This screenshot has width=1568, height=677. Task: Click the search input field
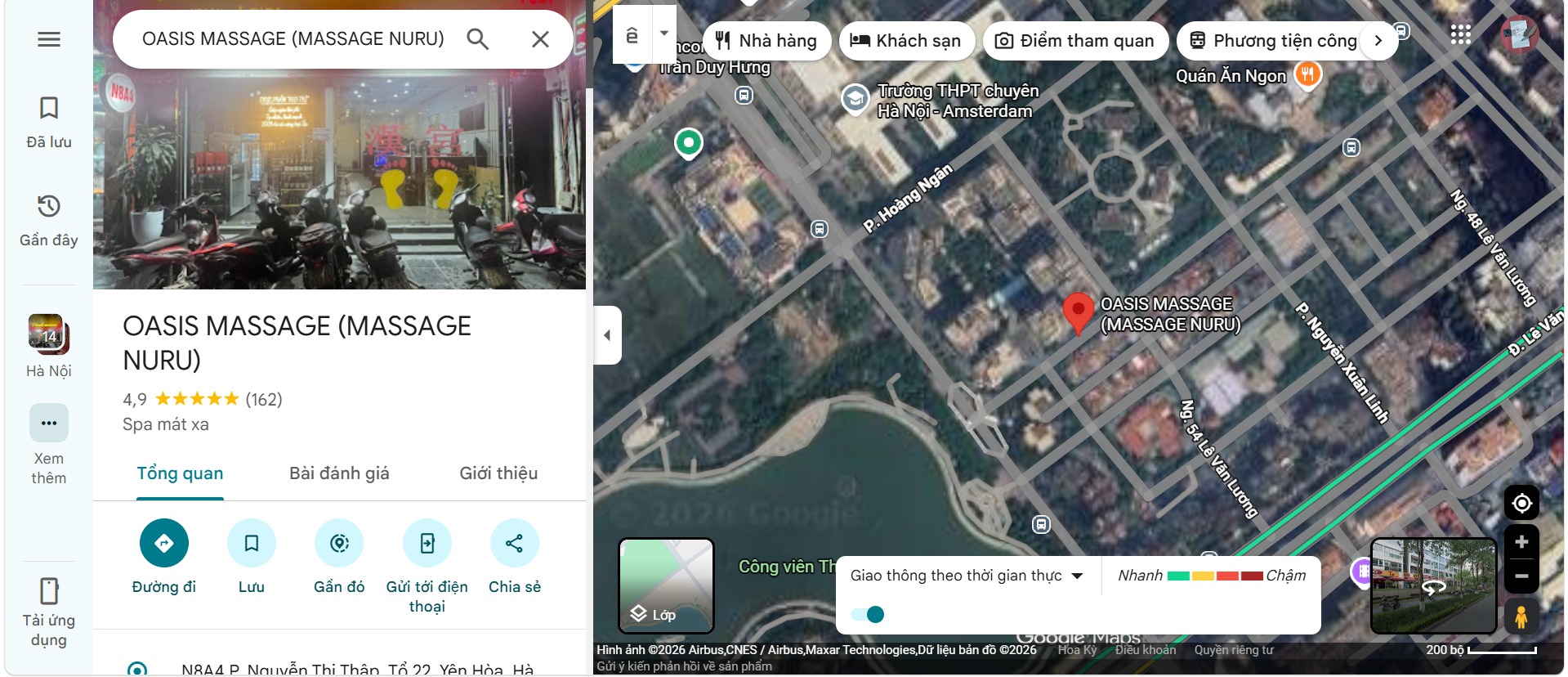coord(293,39)
